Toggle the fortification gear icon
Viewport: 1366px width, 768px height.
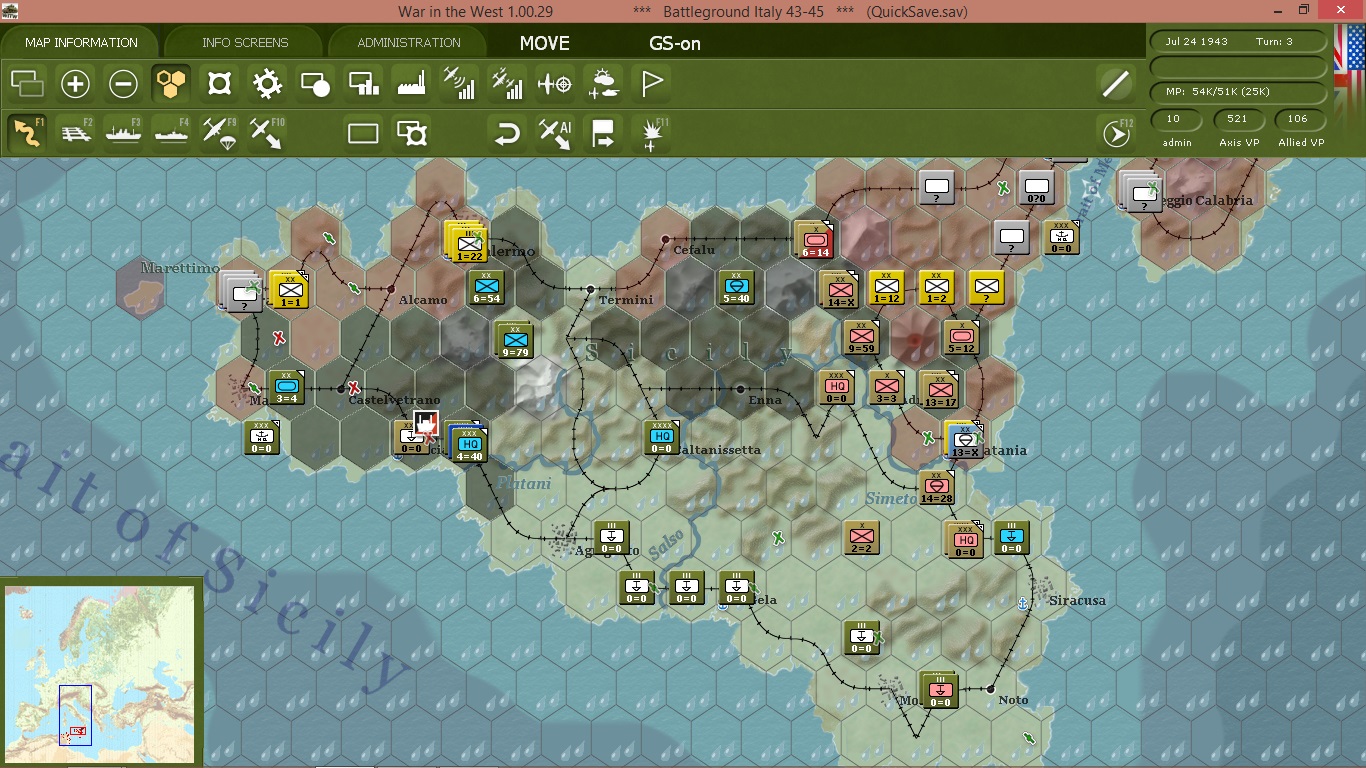(267, 84)
